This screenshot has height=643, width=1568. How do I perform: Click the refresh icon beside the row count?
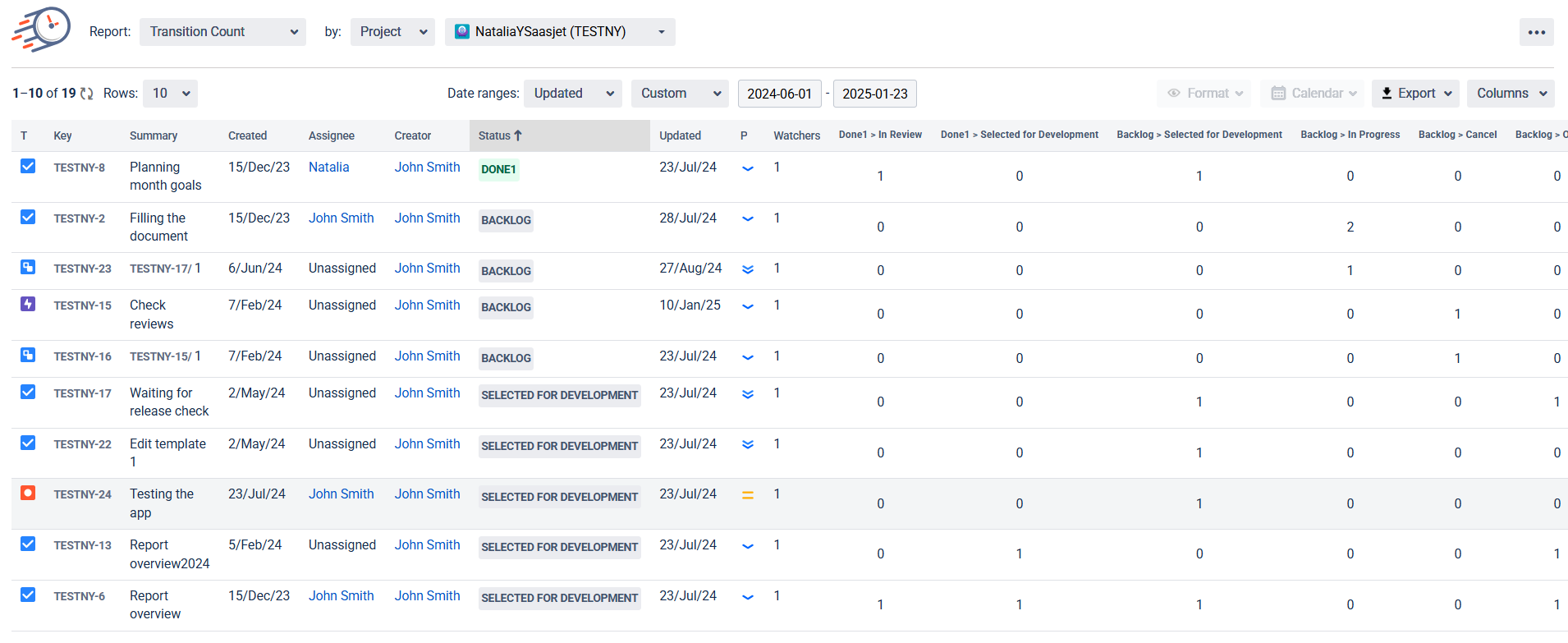[x=87, y=94]
